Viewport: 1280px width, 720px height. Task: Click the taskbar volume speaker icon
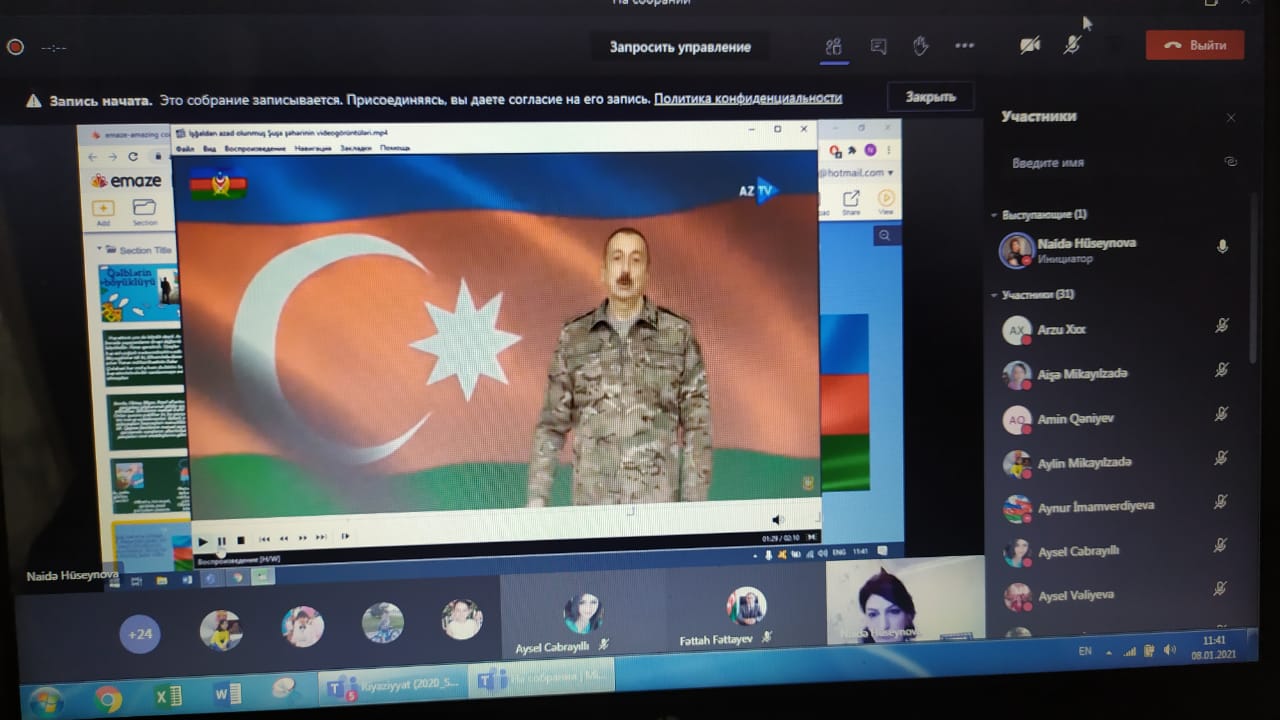1171,650
